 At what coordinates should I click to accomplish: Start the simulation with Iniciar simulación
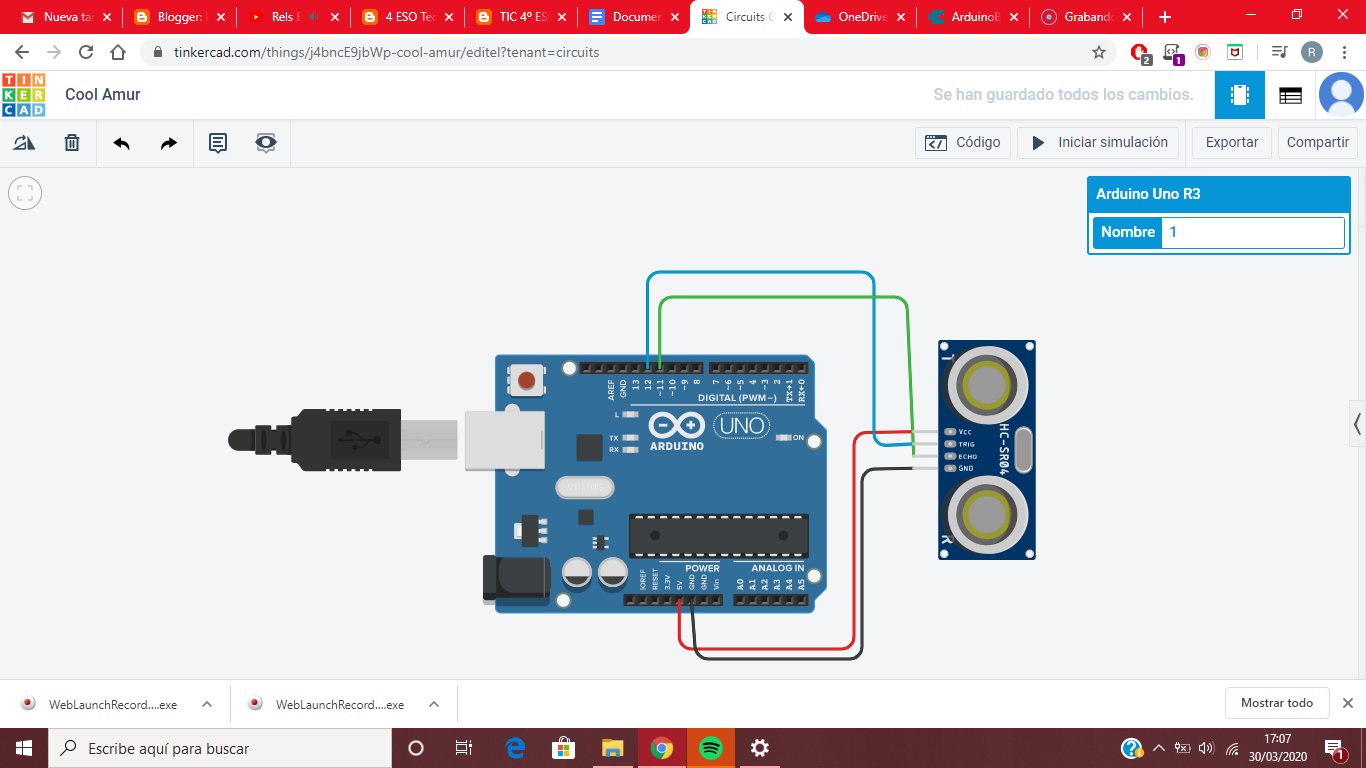coord(1098,142)
